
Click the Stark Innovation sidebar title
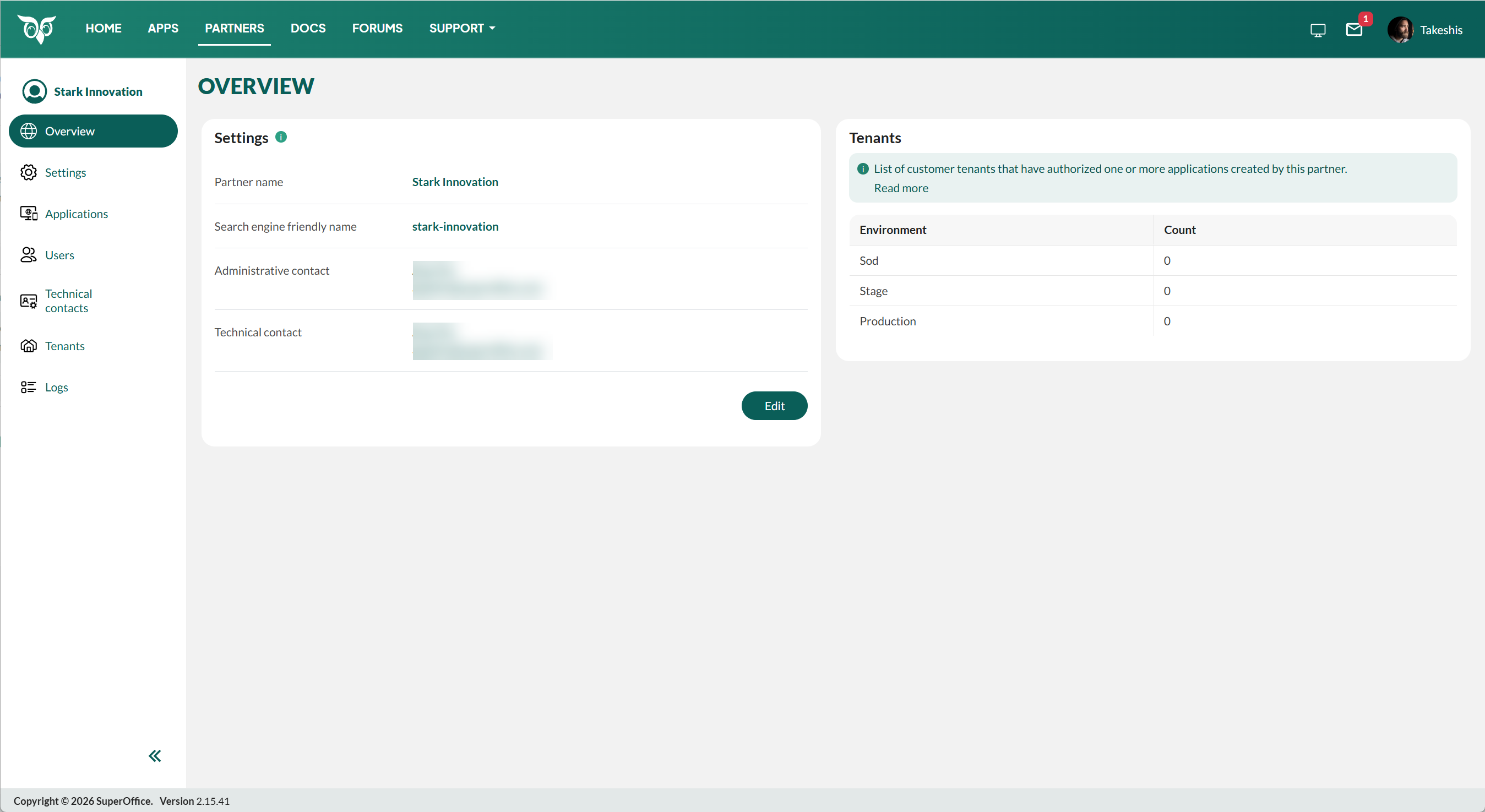click(x=98, y=91)
